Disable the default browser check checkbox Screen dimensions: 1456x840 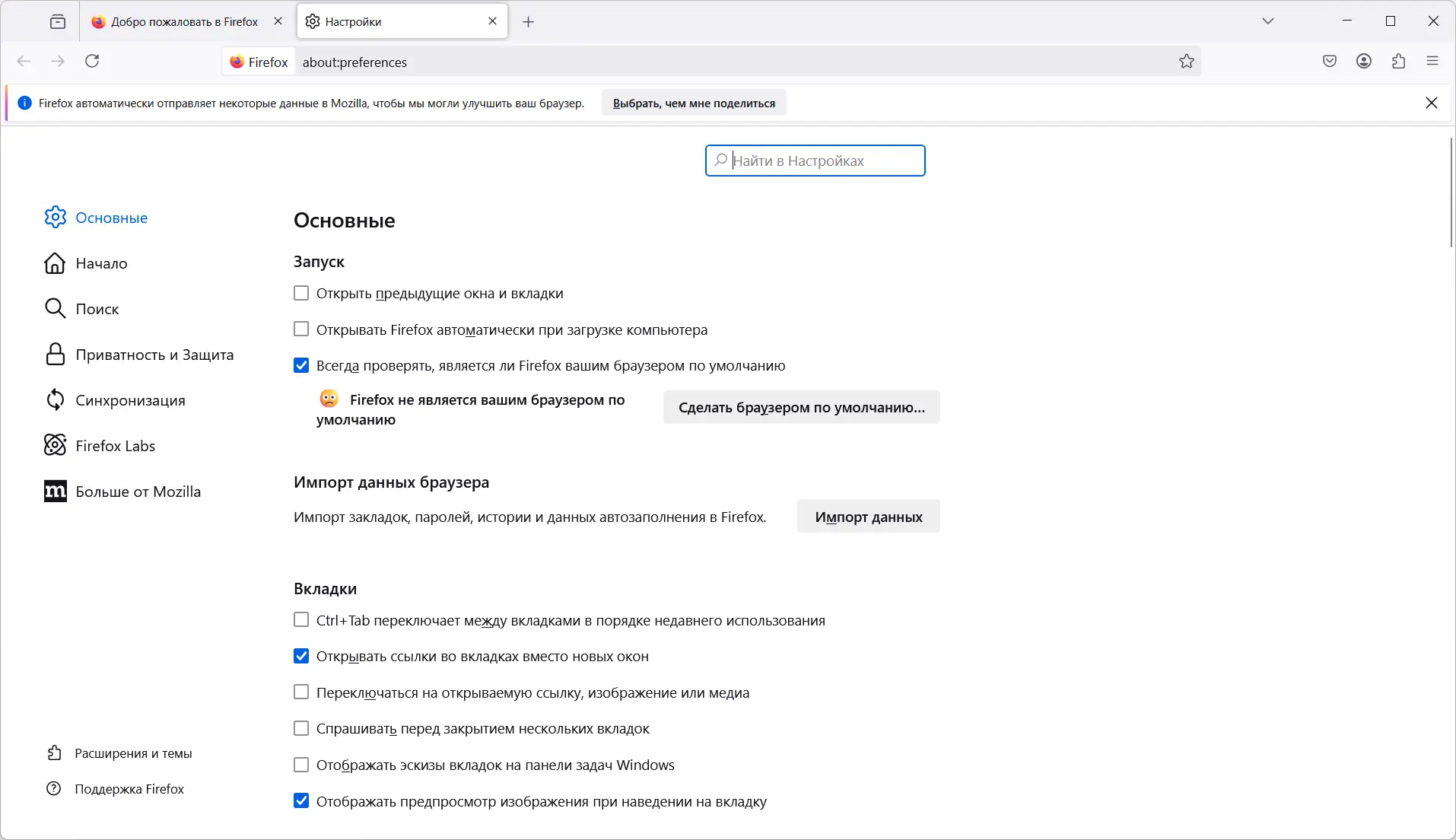(301, 366)
